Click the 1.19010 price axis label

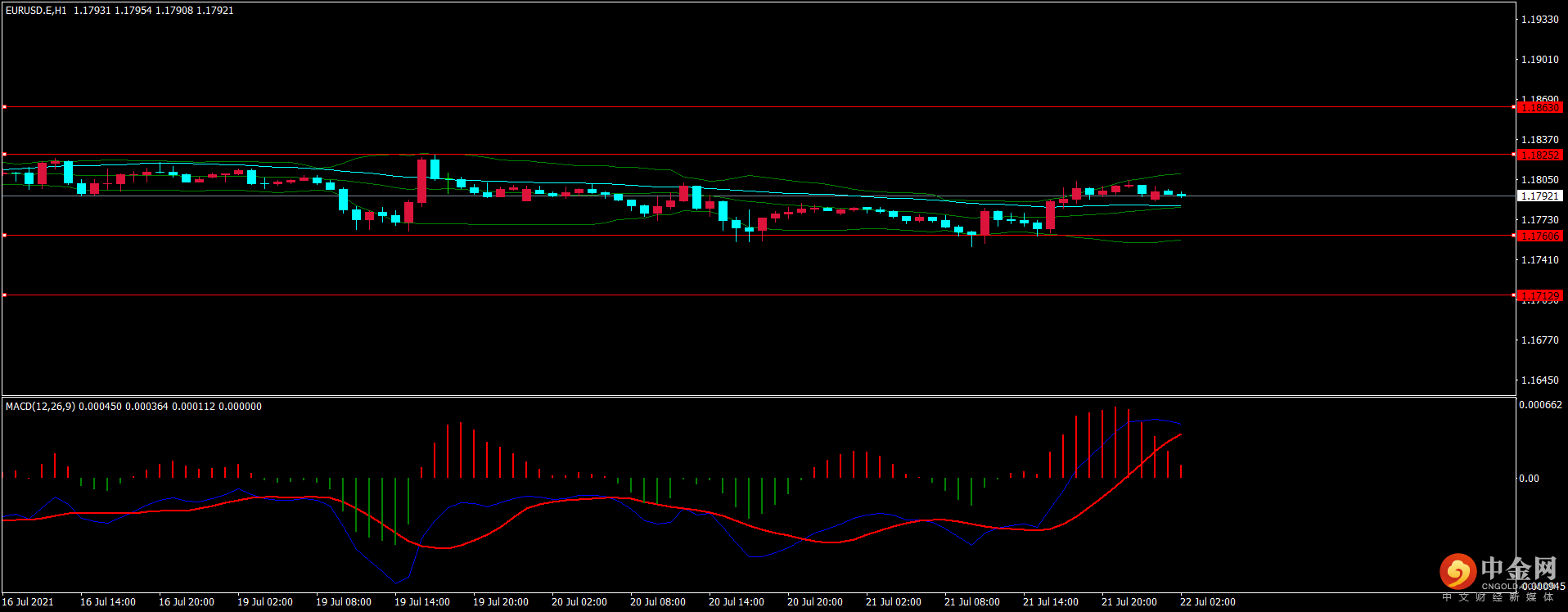point(1539,60)
